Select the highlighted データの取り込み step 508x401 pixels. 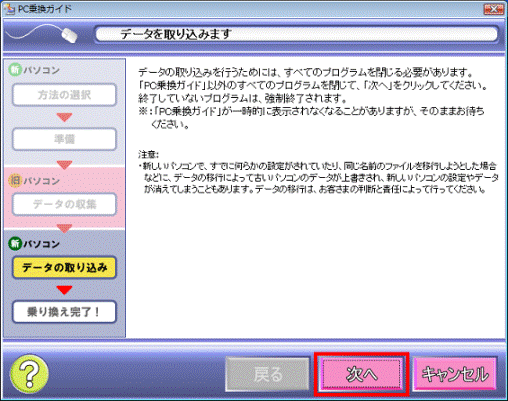pyautogui.click(x=64, y=267)
